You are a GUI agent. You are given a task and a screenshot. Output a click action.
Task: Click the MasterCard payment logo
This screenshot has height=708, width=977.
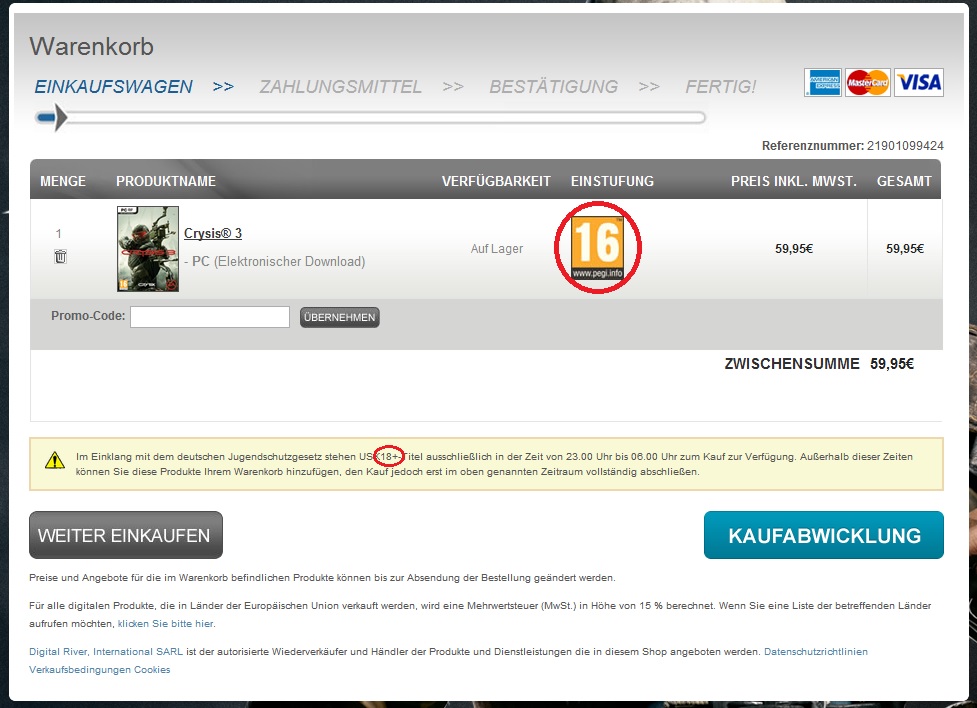(867, 83)
